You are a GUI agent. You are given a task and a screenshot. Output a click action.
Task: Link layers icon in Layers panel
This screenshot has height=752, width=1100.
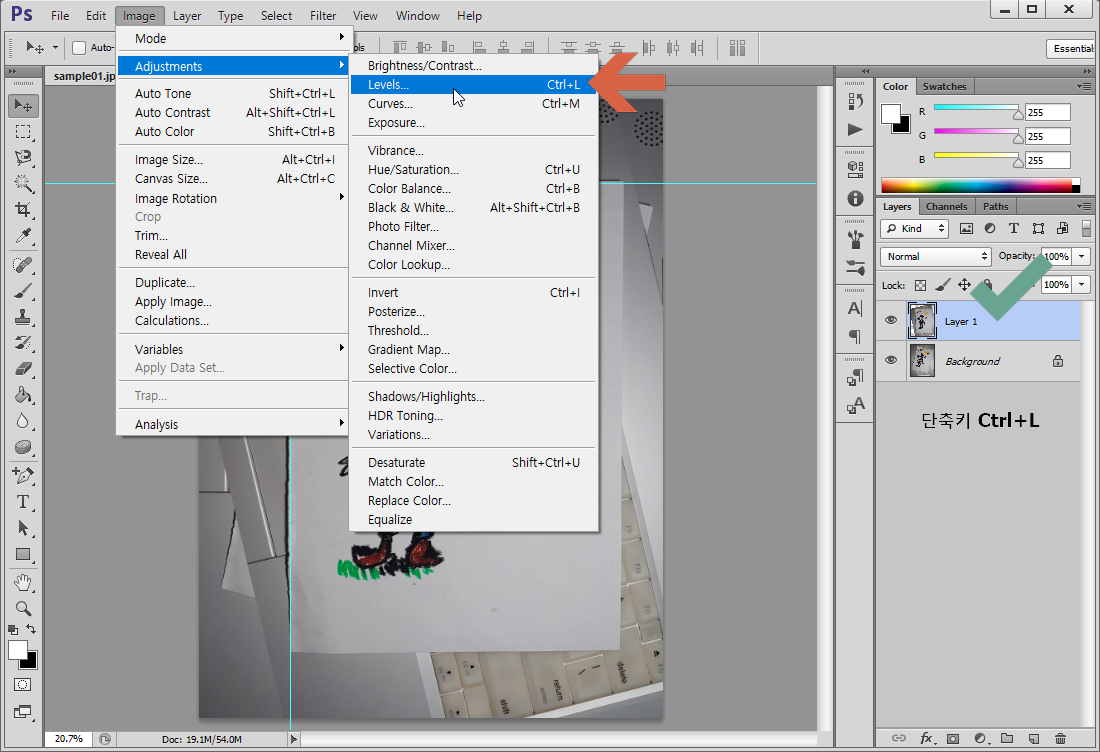tap(899, 738)
